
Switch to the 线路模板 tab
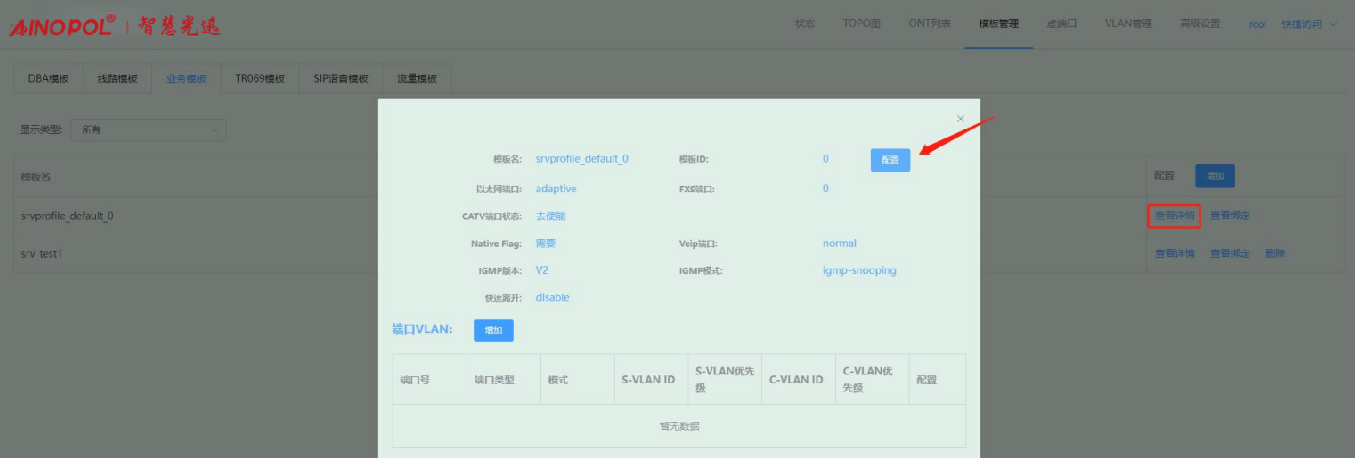[117, 79]
